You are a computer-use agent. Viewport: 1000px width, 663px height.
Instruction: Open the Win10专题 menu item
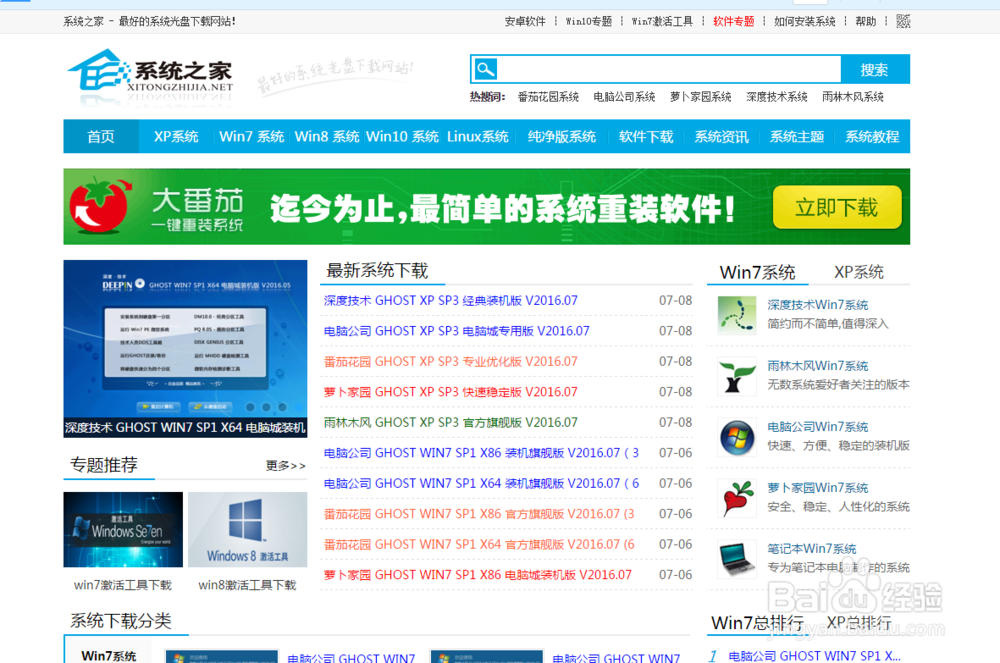[x=589, y=20]
